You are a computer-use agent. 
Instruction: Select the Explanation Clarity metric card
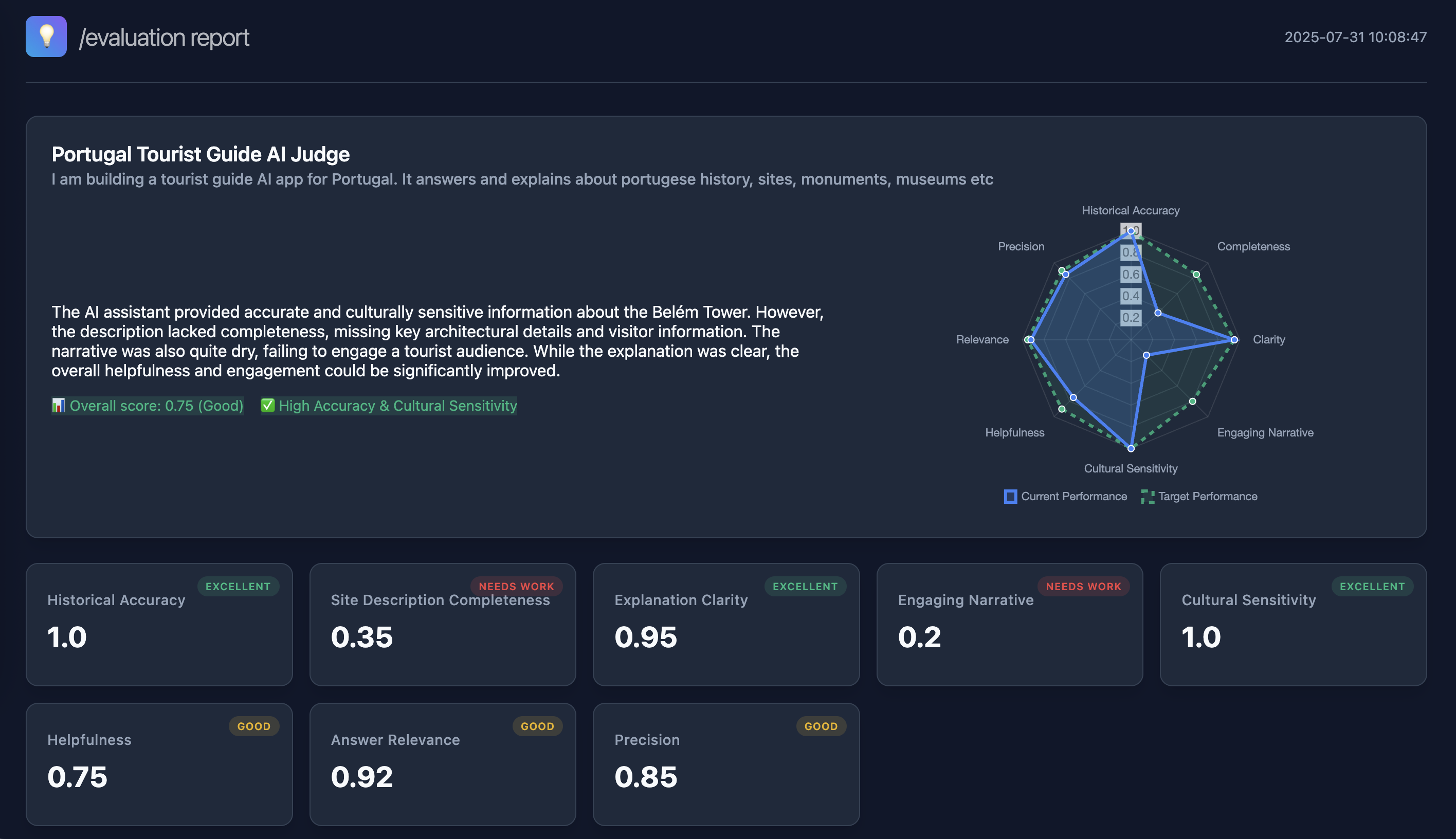726,624
